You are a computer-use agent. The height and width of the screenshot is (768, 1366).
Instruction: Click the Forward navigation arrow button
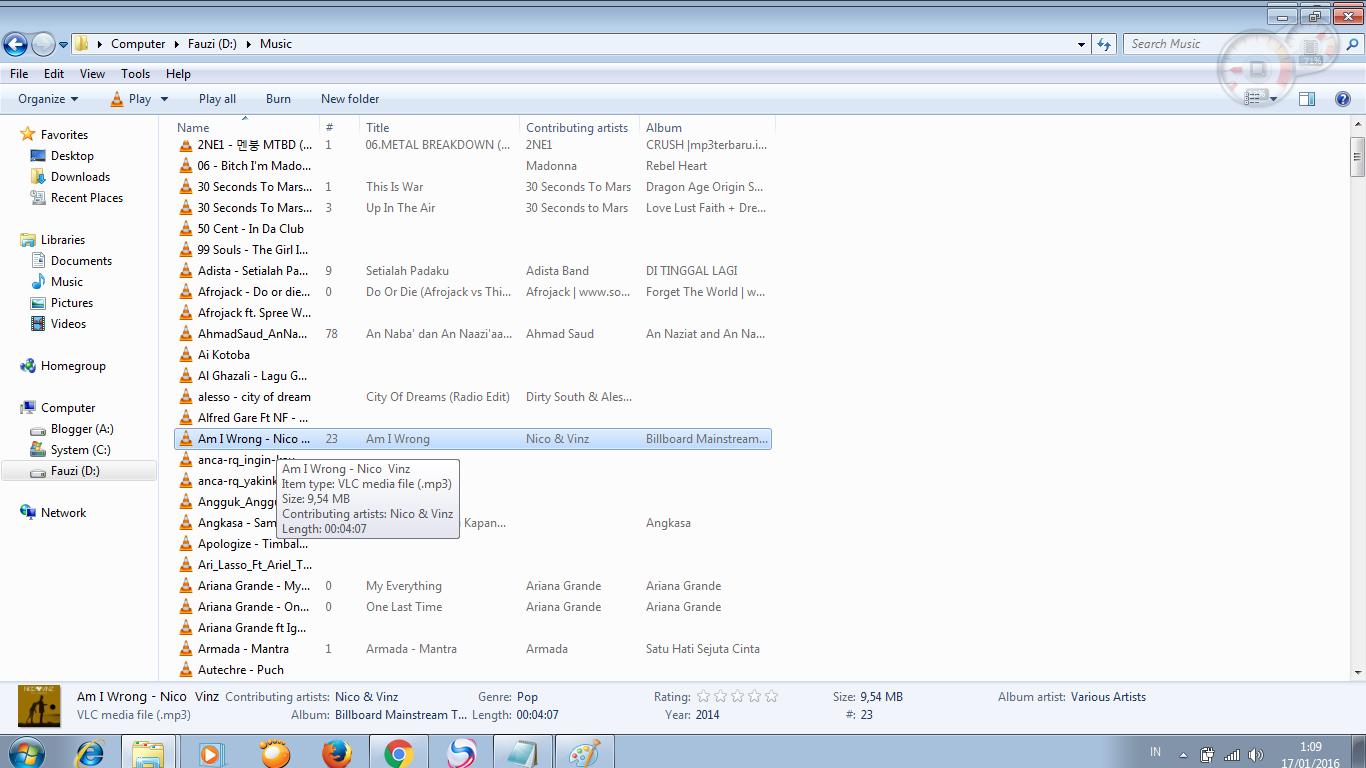pos(43,44)
